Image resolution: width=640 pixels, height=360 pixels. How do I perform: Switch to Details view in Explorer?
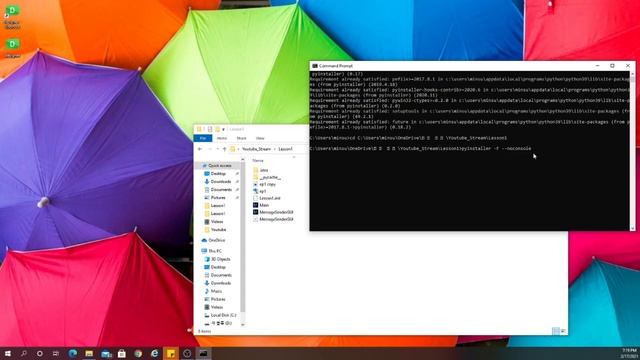click(x=556, y=331)
